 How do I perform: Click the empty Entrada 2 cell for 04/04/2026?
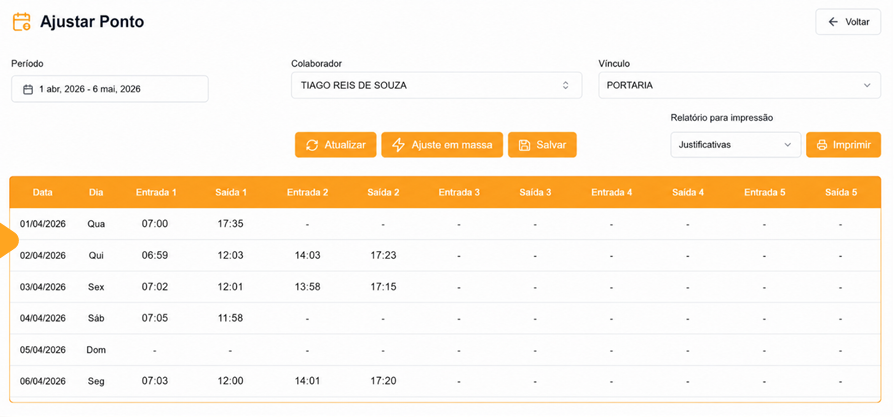pyautogui.click(x=307, y=318)
